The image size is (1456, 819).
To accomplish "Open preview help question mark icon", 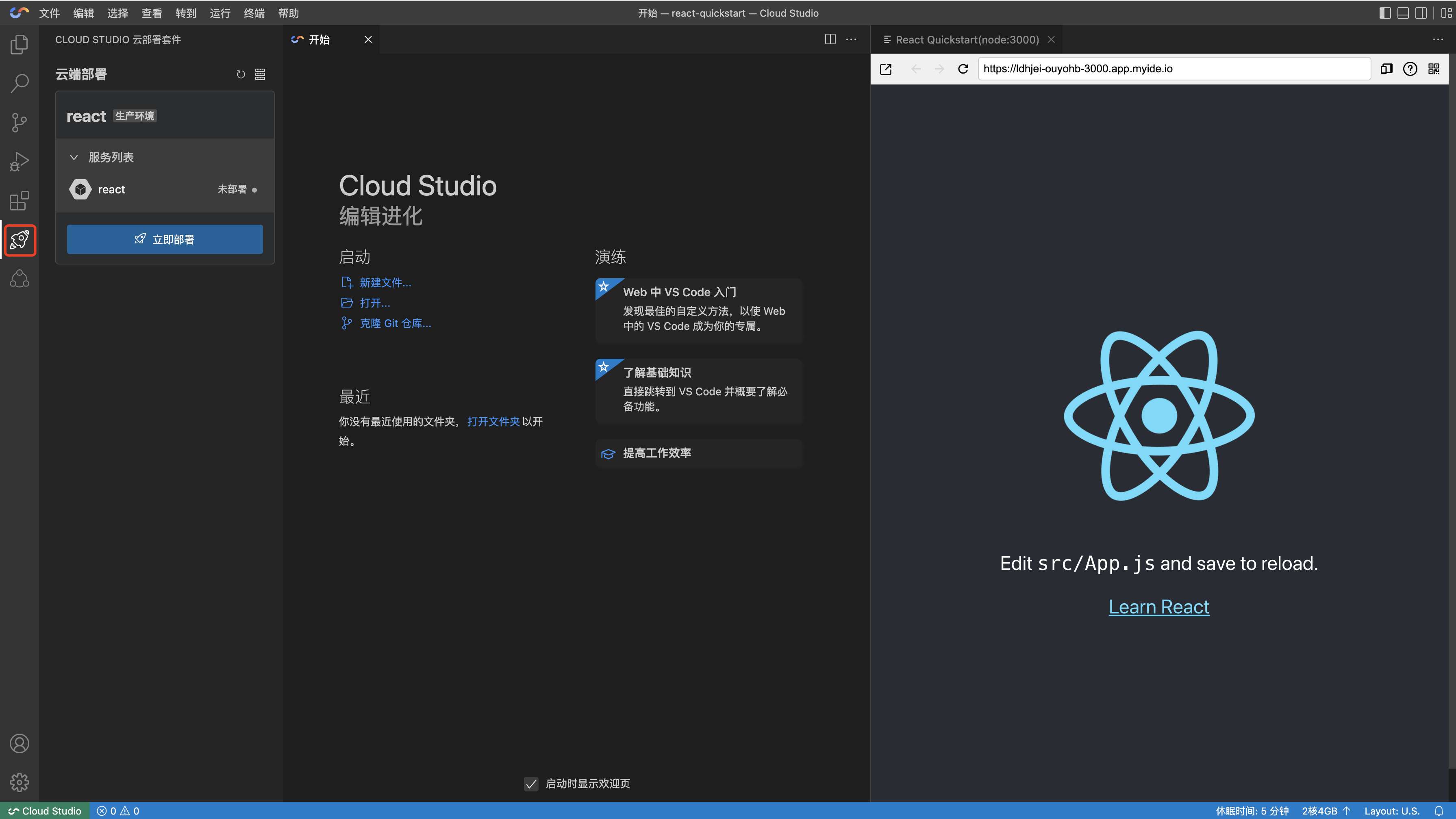I will pos(1410,69).
